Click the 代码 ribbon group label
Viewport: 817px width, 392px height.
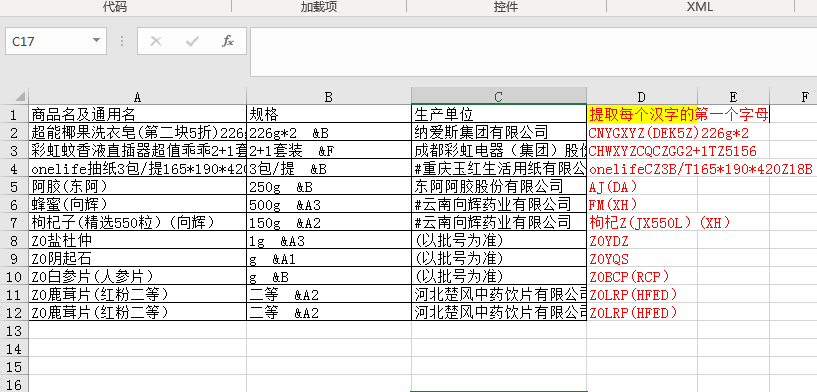pos(115,6)
